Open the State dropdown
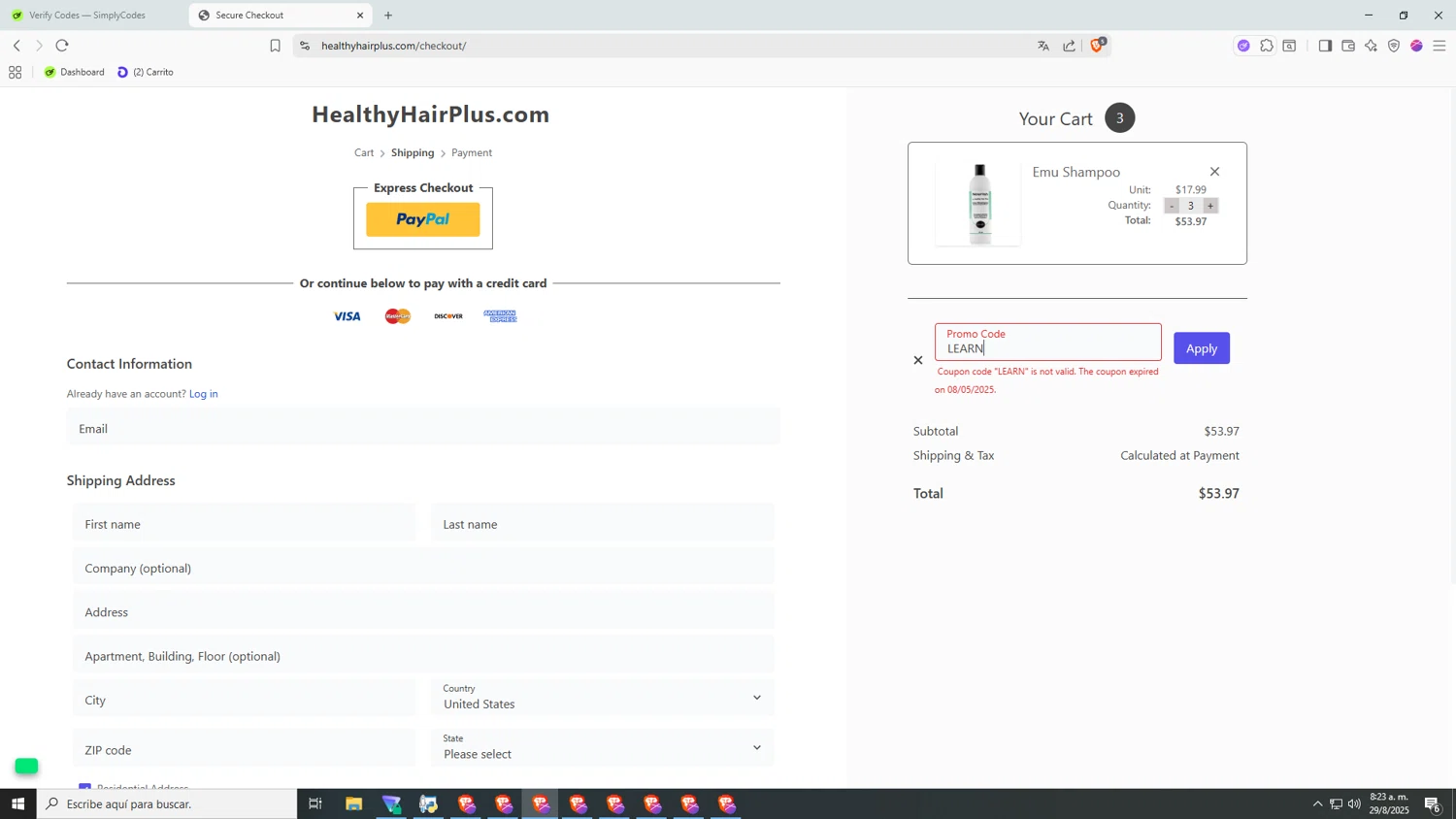Image resolution: width=1456 pixels, height=819 pixels. 603,748
